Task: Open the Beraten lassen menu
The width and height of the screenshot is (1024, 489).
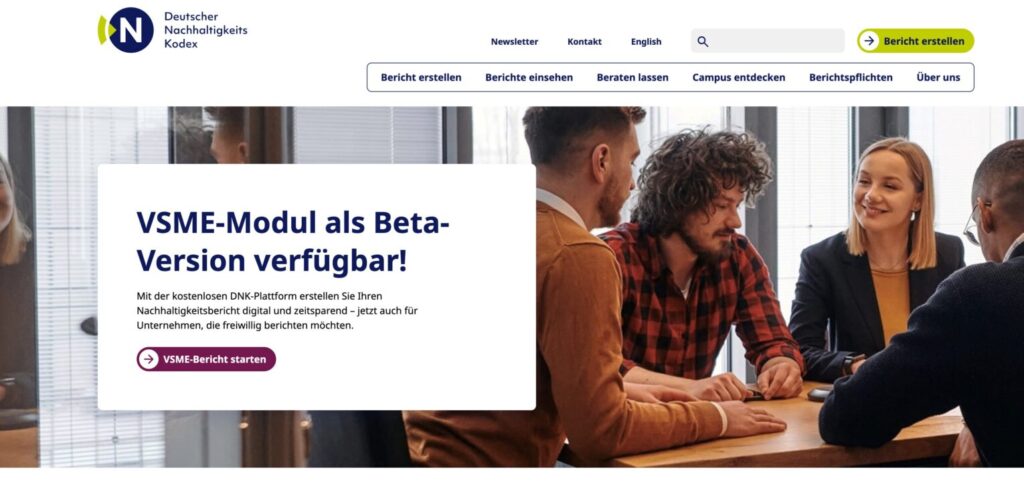Action: tap(633, 77)
